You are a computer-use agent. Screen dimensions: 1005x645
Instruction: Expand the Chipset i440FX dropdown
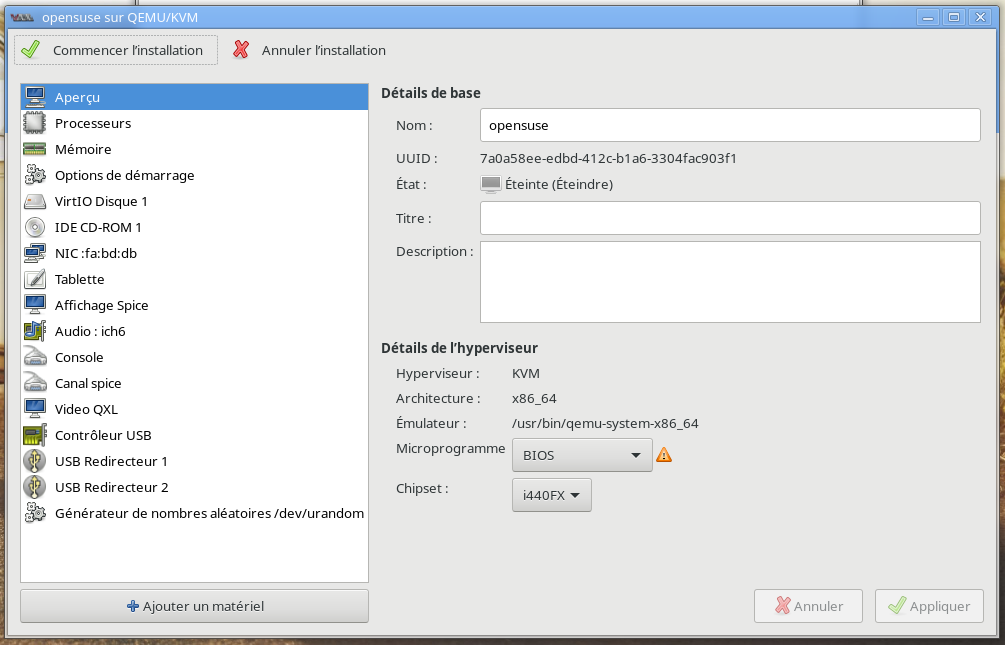tap(551, 495)
